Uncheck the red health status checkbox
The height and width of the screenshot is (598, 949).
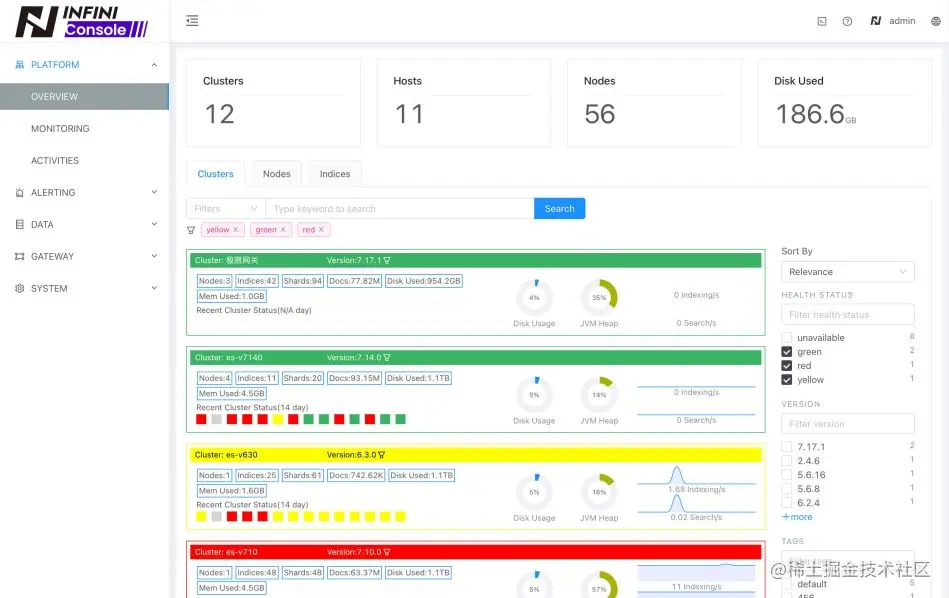coord(787,366)
